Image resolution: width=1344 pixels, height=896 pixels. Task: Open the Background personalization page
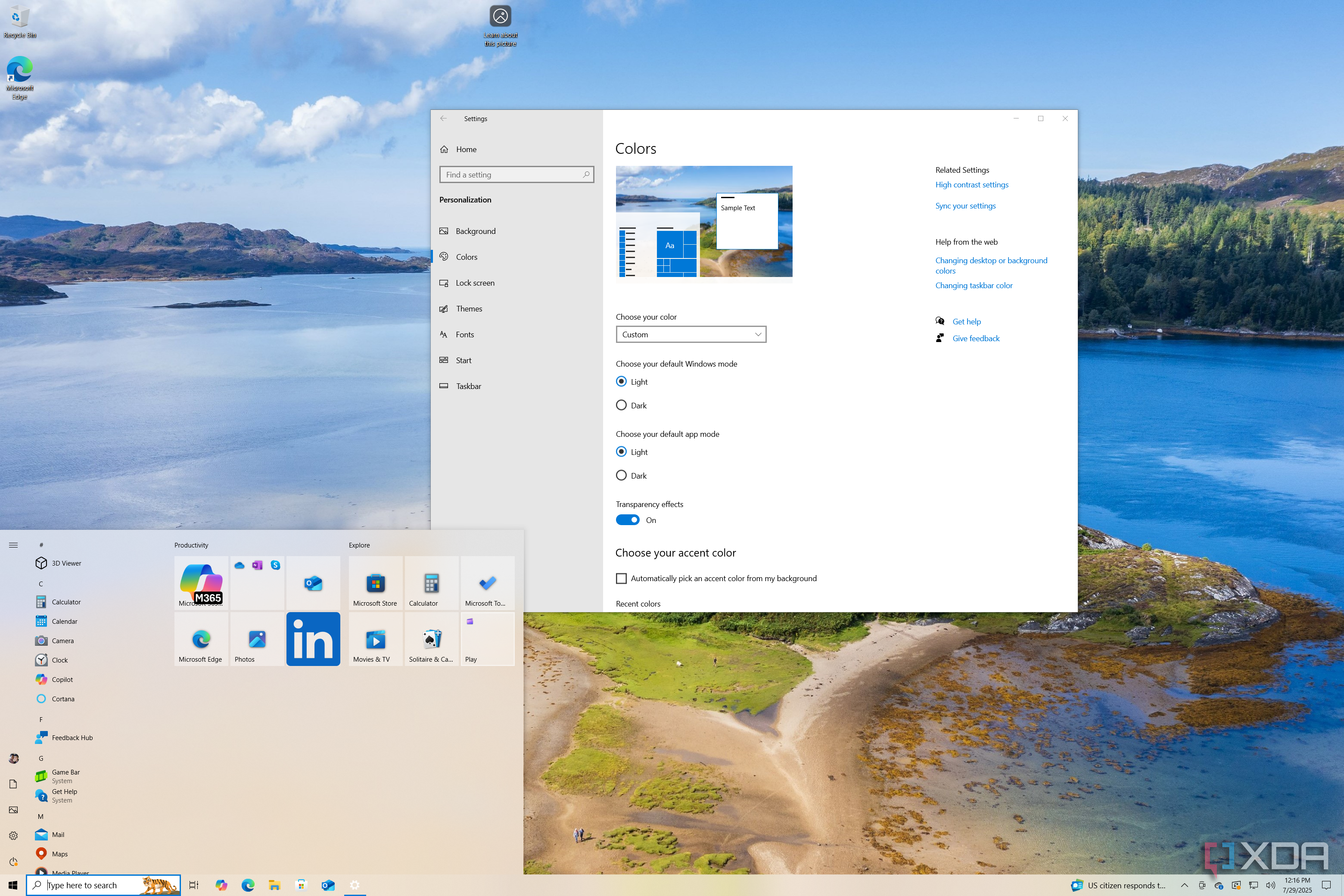click(516, 231)
